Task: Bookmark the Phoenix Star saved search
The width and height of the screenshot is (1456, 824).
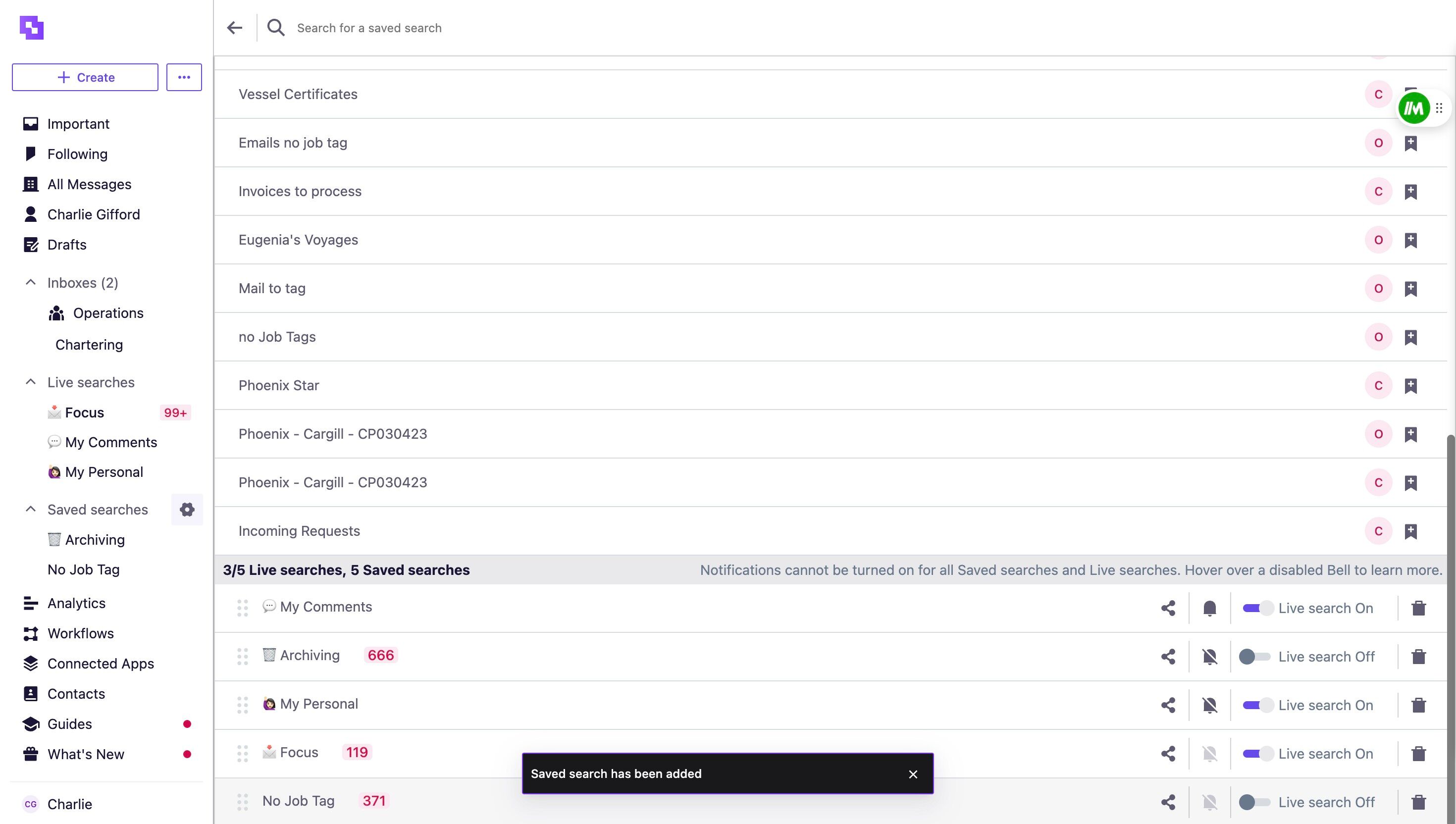Action: pos(1411,385)
